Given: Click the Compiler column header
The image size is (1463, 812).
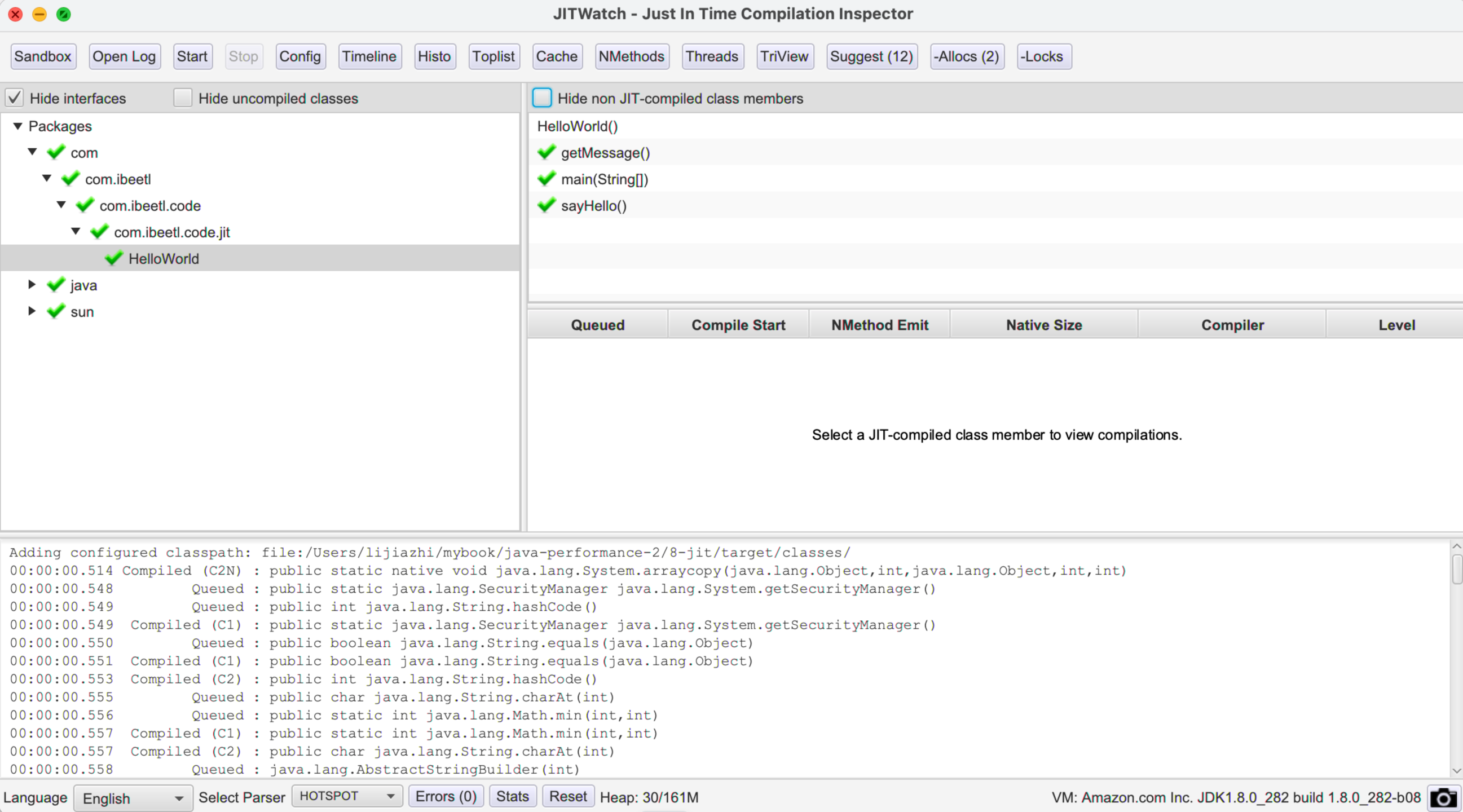Looking at the screenshot, I should pos(1232,325).
